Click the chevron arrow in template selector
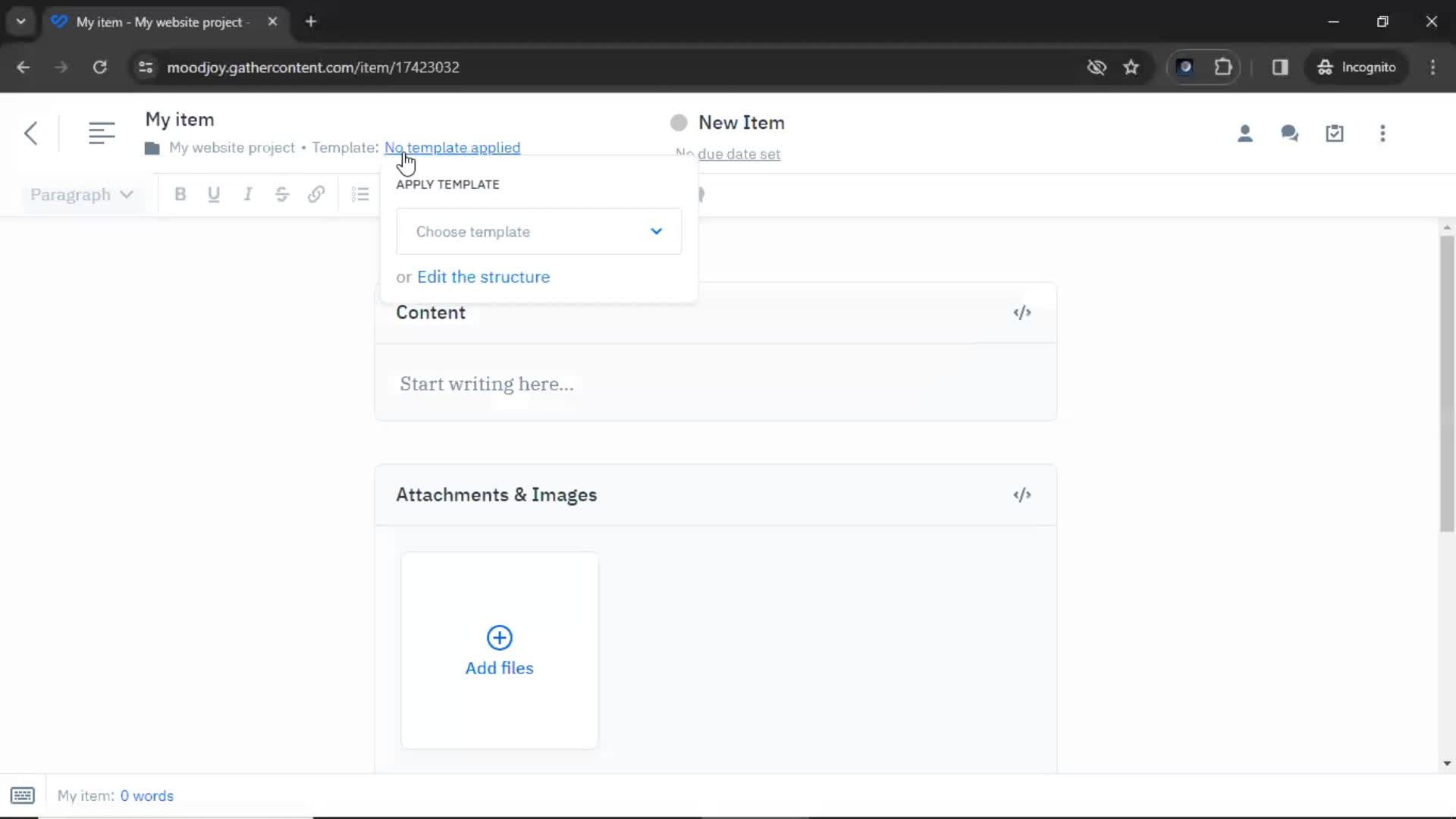 pos(657,231)
